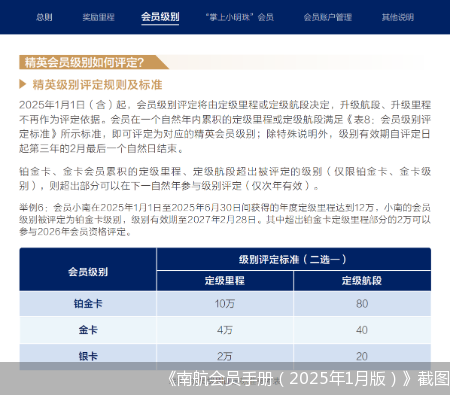Switch to the 奖励里程 tab
The height and width of the screenshot is (395, 450).
click(98, 17)
